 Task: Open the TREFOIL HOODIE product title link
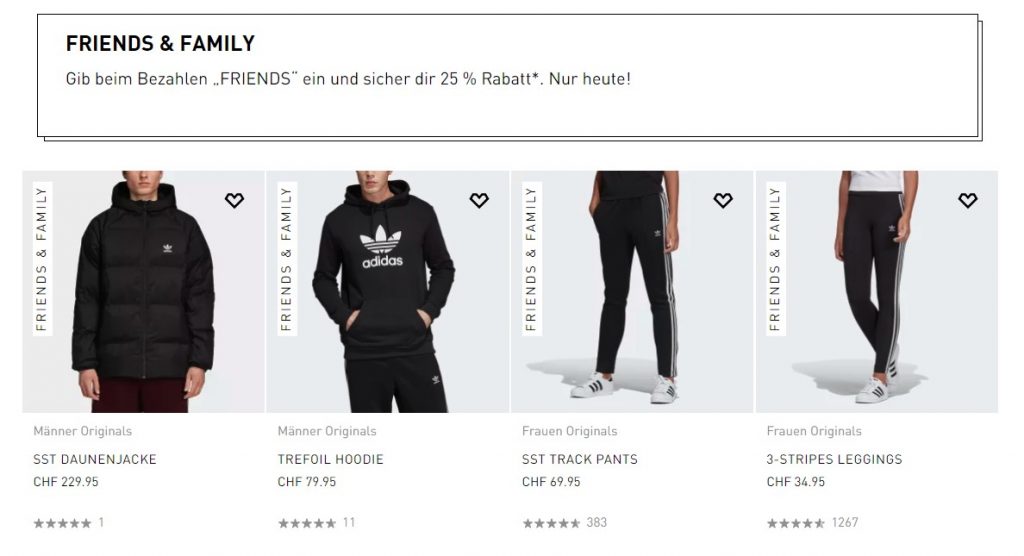coord(330,459)
